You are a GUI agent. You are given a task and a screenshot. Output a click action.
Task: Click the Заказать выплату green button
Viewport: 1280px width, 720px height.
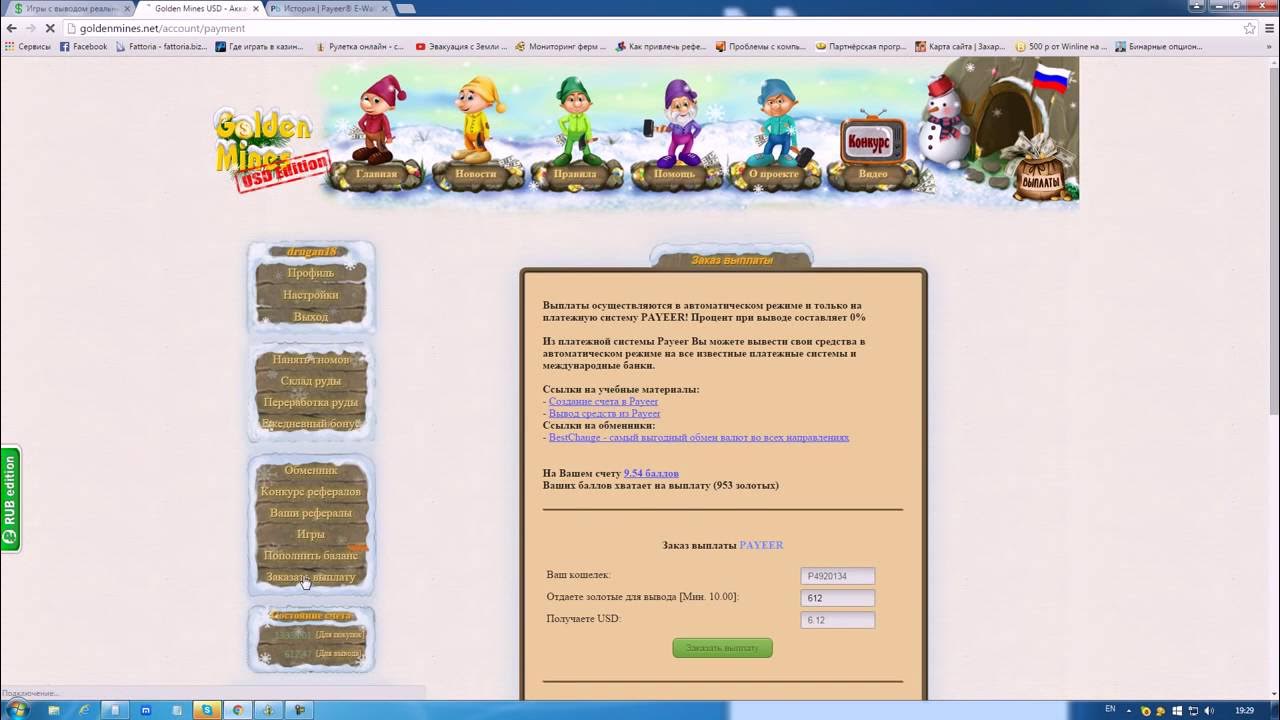pos(722,648)
